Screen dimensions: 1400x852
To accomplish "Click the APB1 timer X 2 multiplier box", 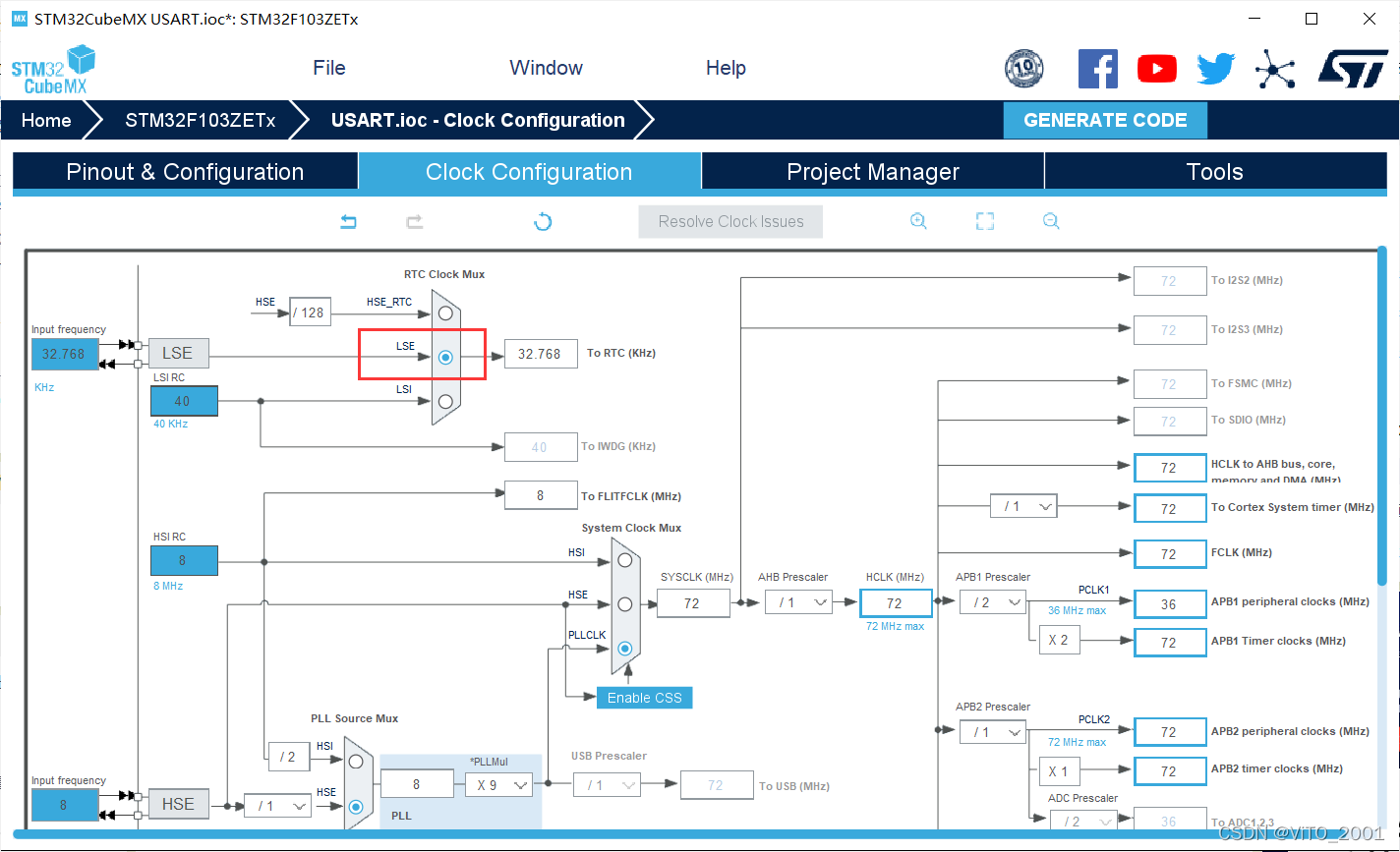I will [1059, 640].
